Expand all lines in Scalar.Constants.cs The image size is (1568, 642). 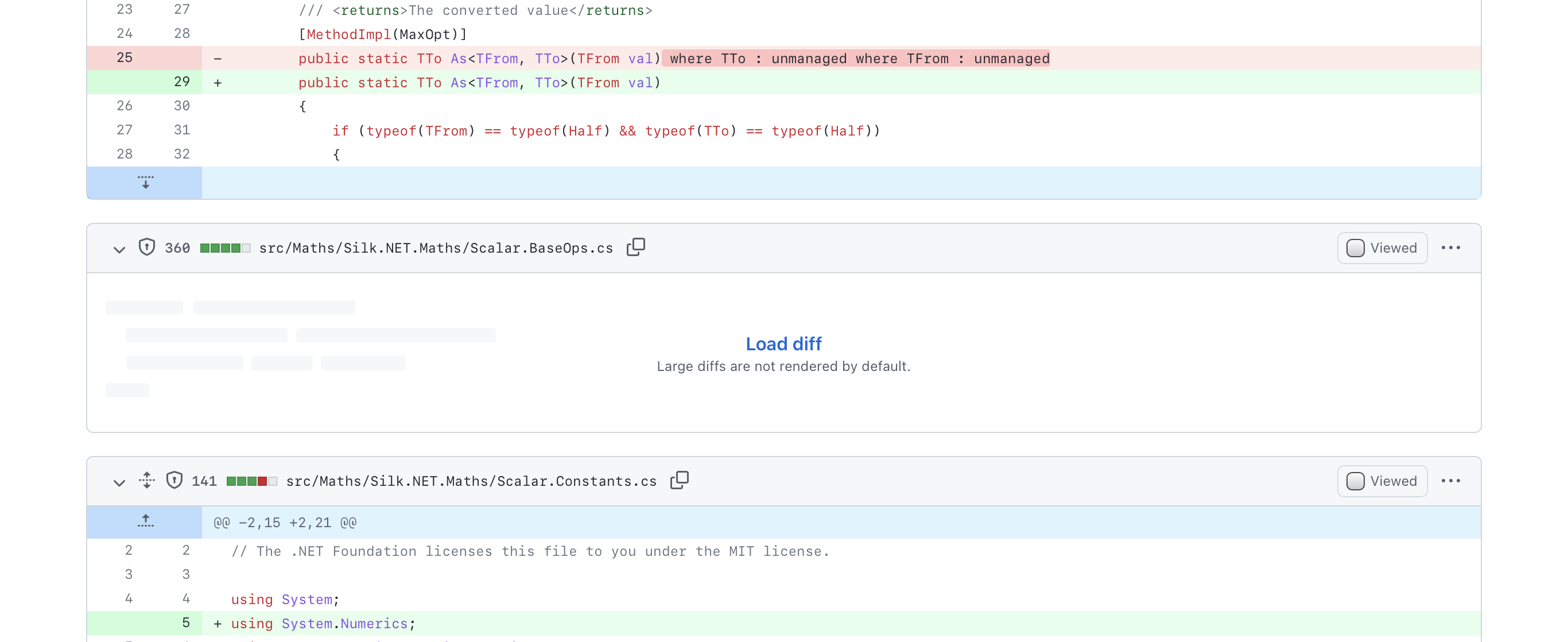(147, 481)
